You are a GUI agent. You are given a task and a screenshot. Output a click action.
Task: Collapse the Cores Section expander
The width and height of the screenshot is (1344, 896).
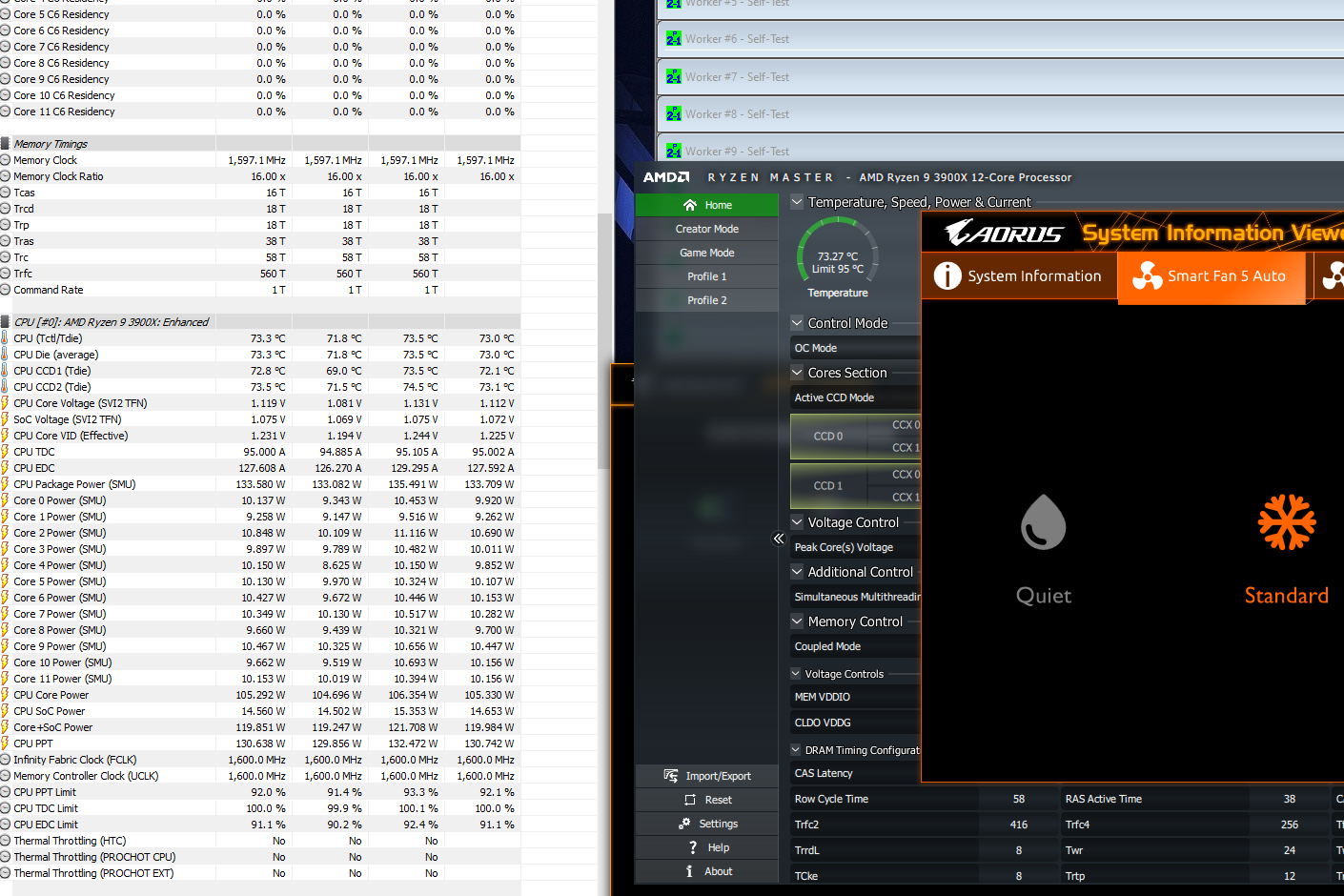point(798,373)
